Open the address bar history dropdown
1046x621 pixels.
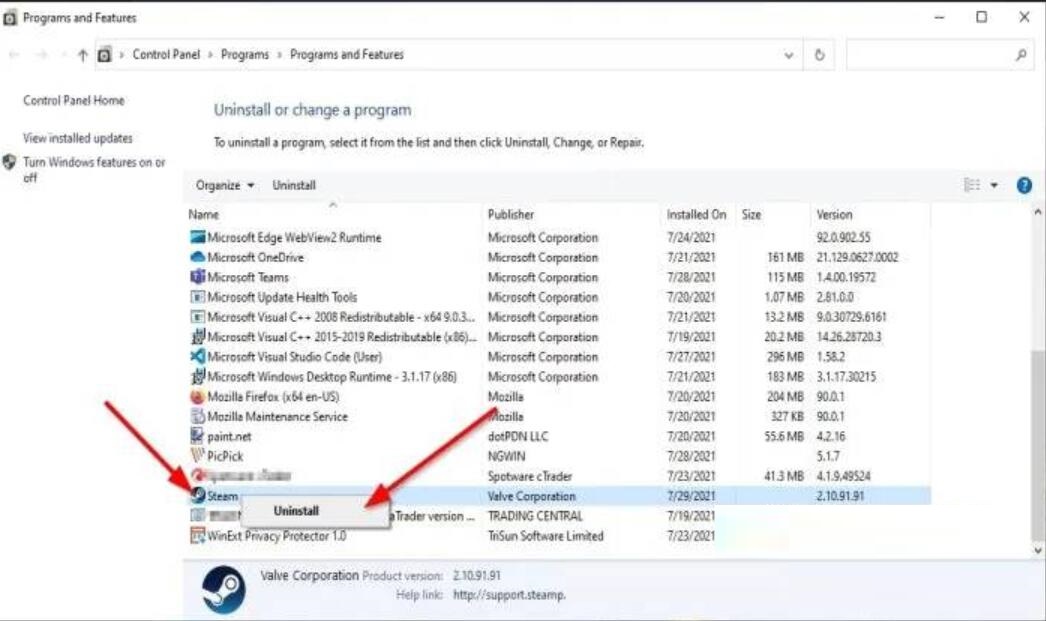[x=789, y=55]
